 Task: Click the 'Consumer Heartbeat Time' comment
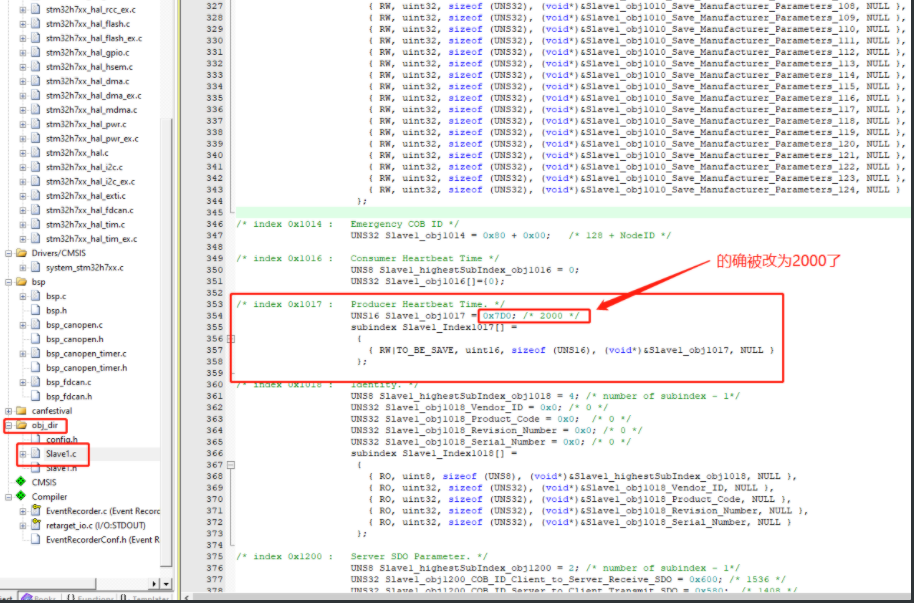[x=416, y=258]
